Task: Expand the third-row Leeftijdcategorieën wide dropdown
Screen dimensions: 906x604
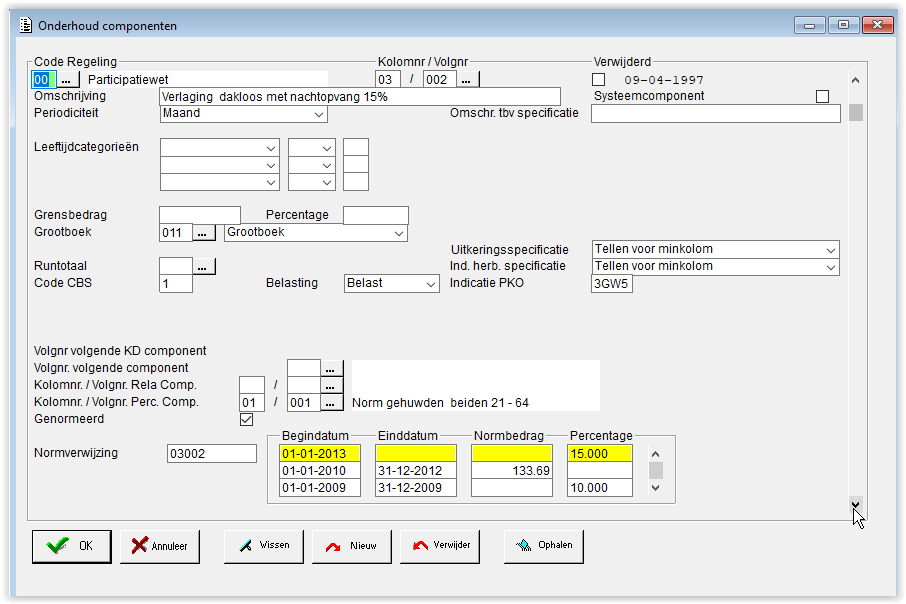Action: (x=220, y=182)
